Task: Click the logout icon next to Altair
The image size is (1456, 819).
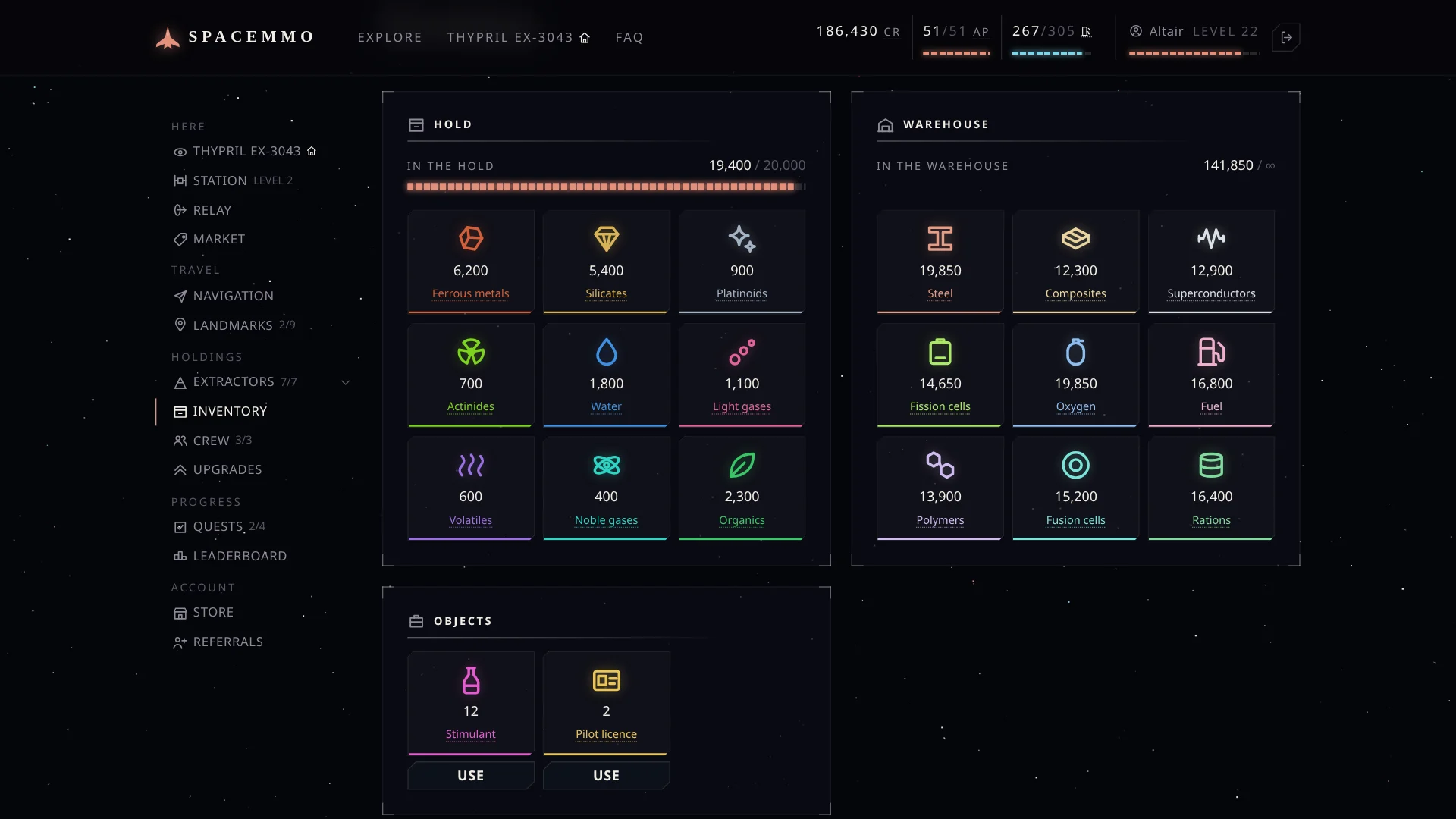Action: coord(1286,37)
